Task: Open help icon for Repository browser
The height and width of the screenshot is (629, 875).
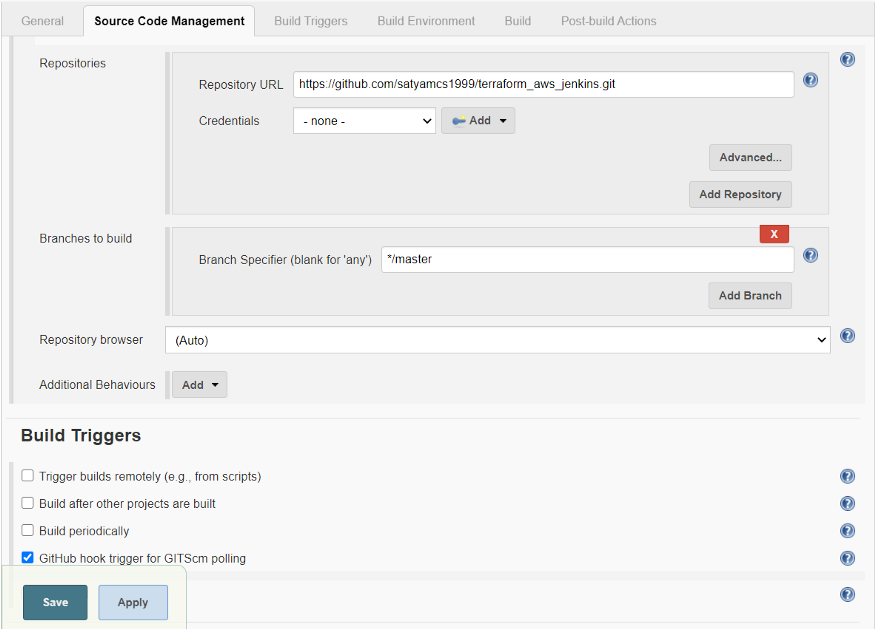Action: pyautogui.click(x=847, y=335)
